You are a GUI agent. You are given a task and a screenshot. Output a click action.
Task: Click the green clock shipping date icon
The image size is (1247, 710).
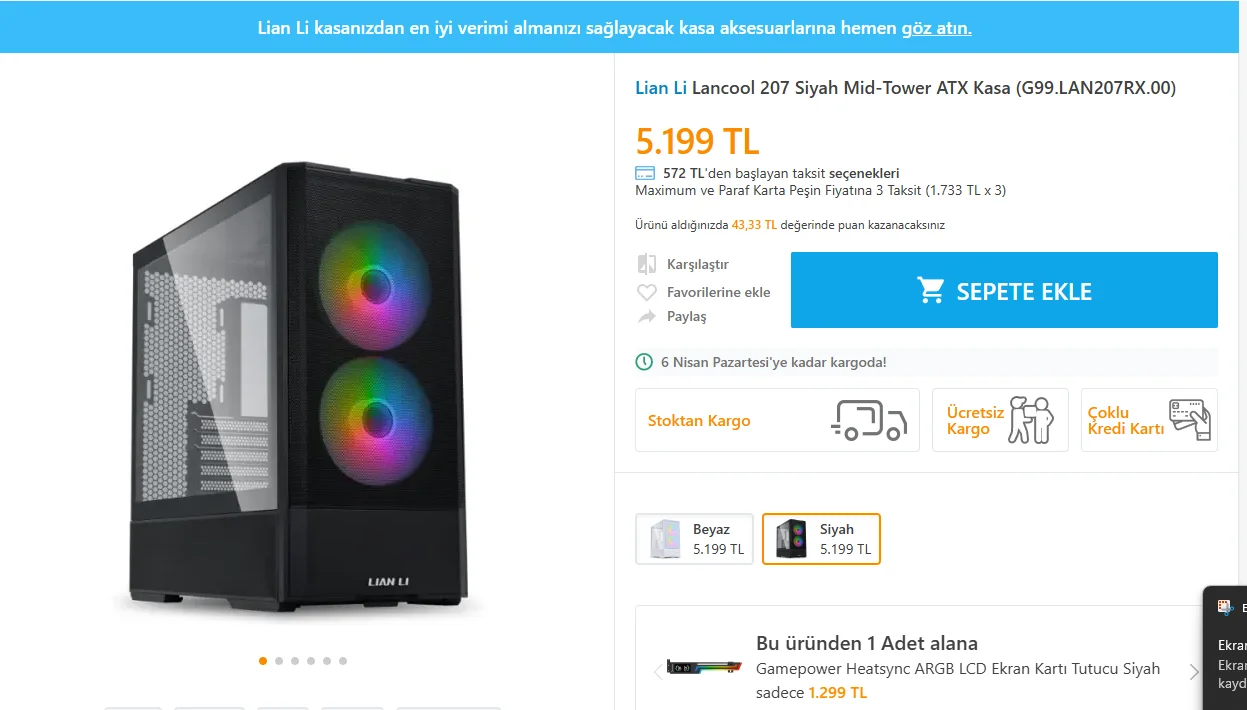645,362
